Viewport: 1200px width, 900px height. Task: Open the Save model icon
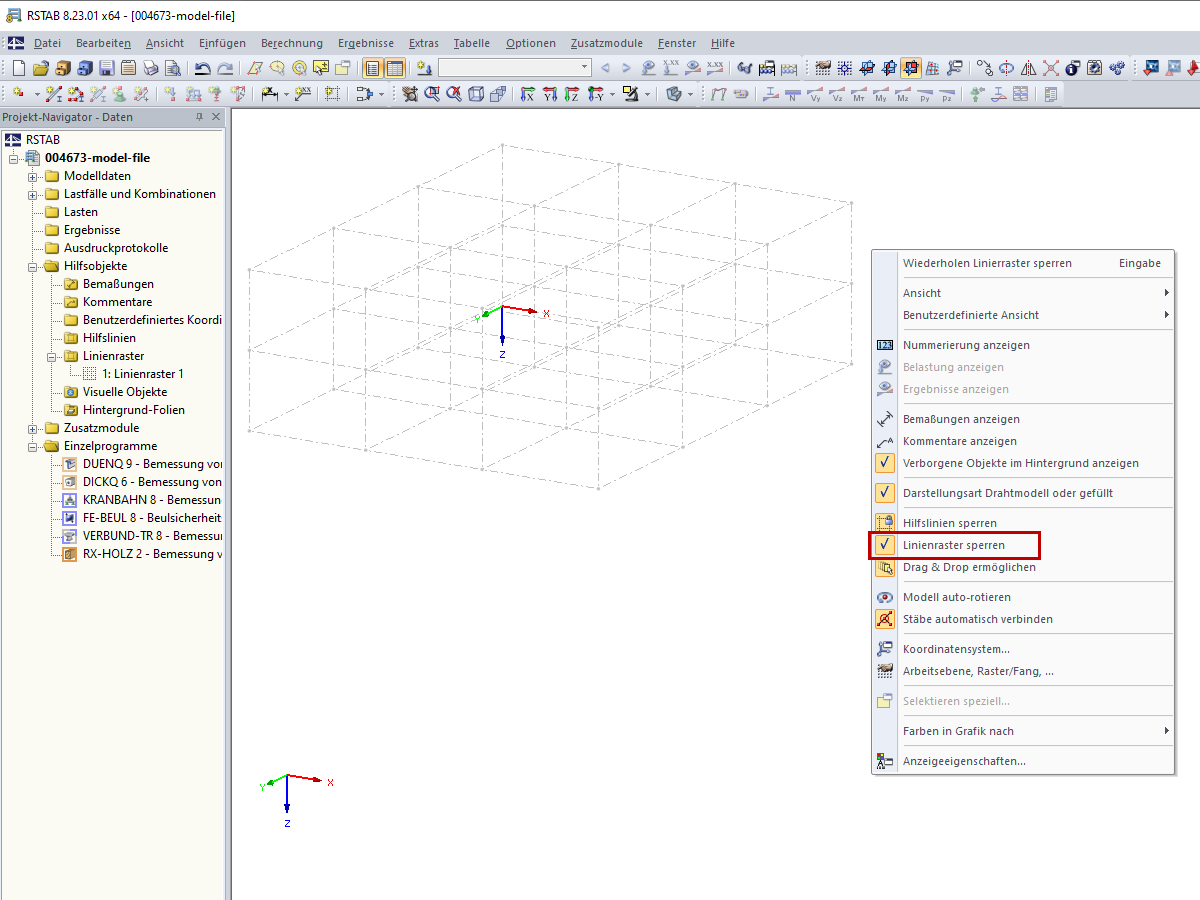point(104,67)
